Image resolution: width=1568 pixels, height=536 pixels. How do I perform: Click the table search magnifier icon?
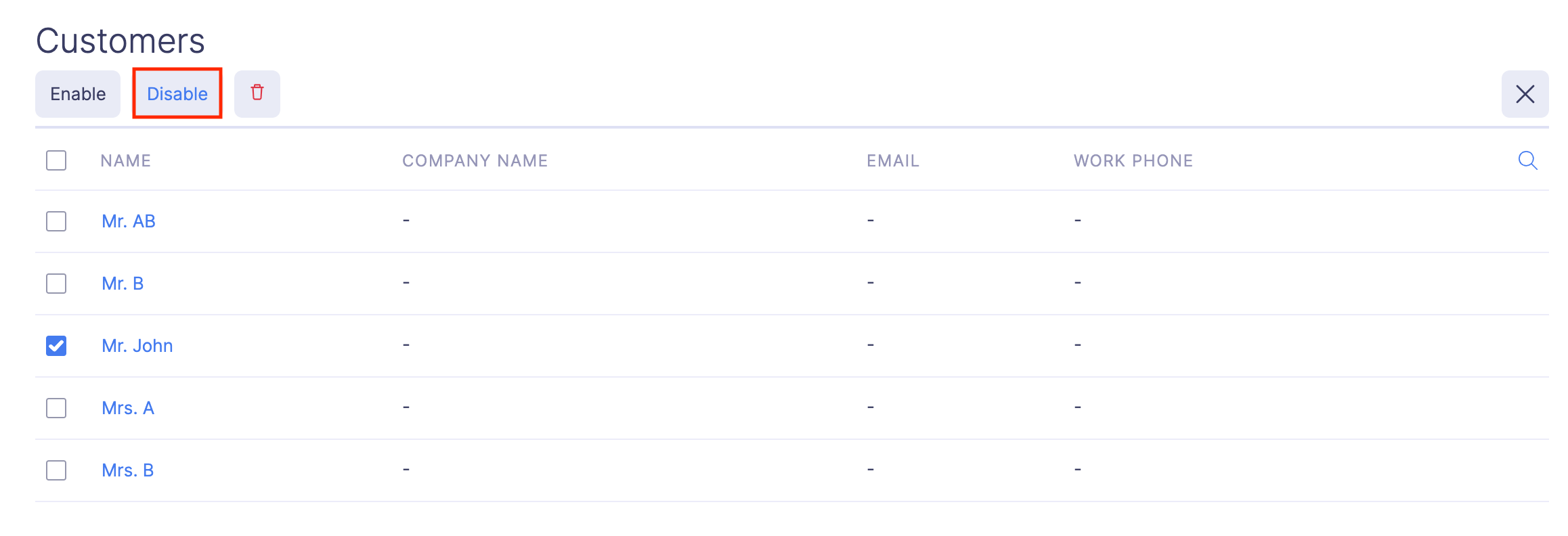(1527, 160)
